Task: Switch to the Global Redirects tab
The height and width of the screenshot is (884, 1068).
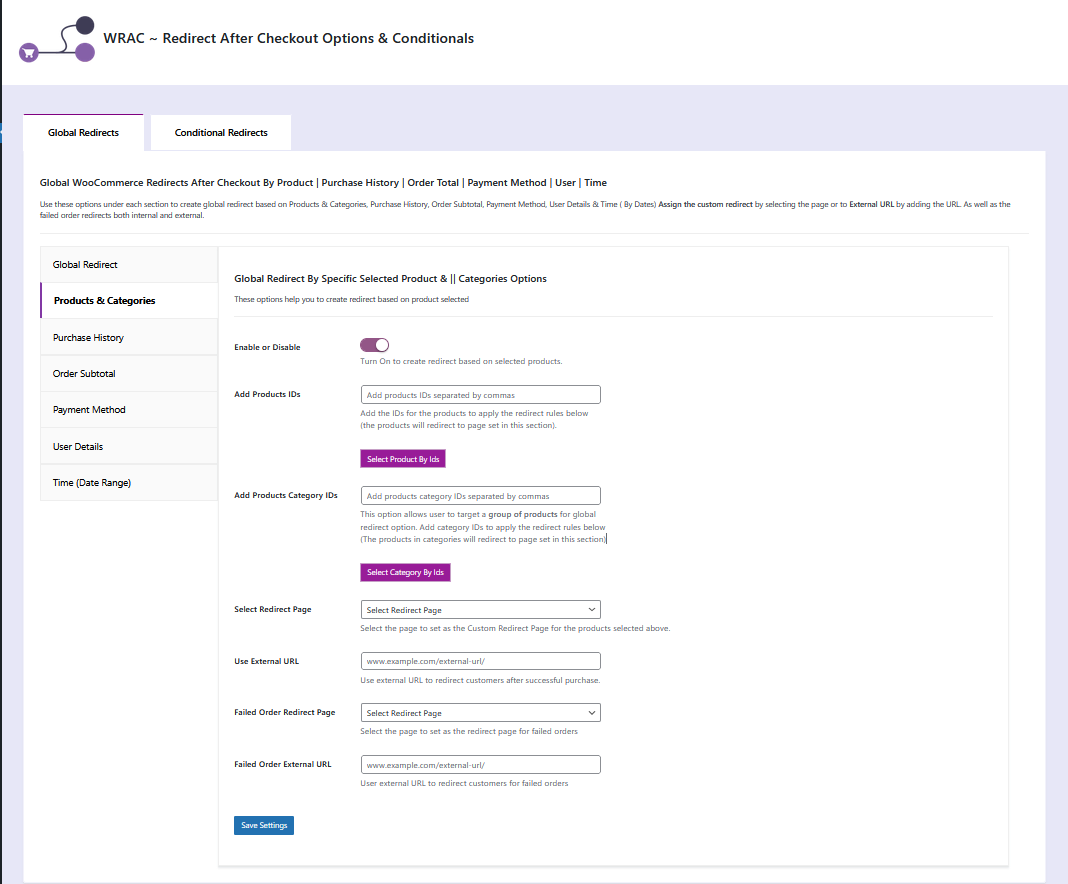Action: click(83, 133)
